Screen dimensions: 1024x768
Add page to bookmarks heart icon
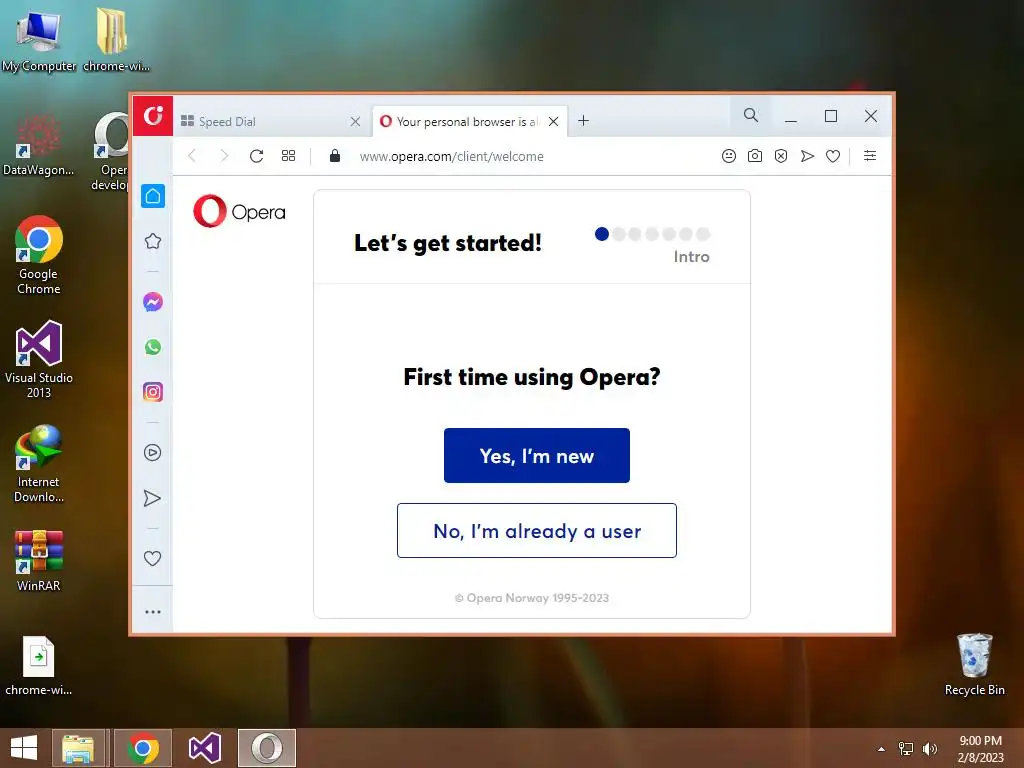pos(833,157)
